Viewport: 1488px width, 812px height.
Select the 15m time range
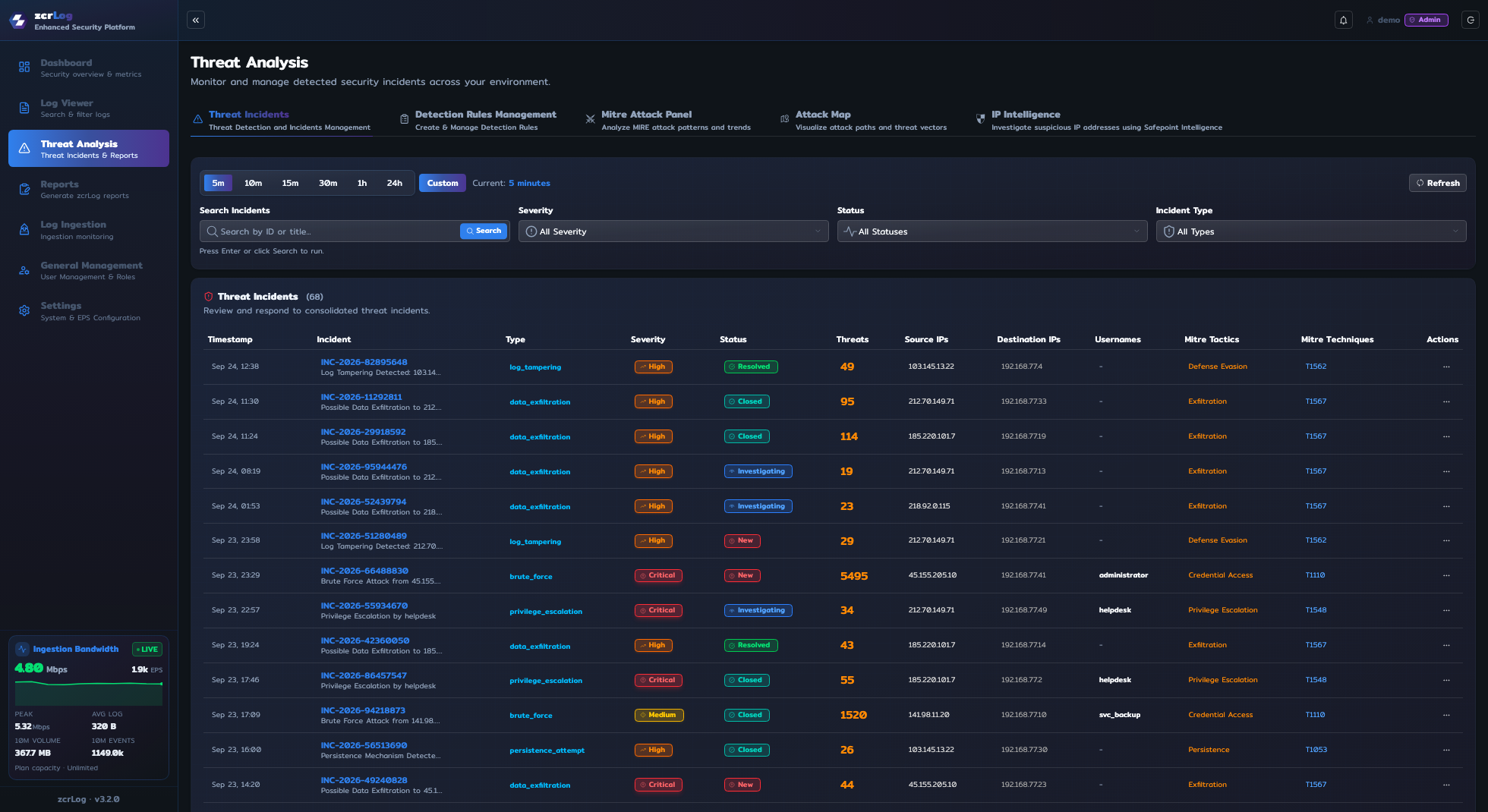[x=290, y=183]
